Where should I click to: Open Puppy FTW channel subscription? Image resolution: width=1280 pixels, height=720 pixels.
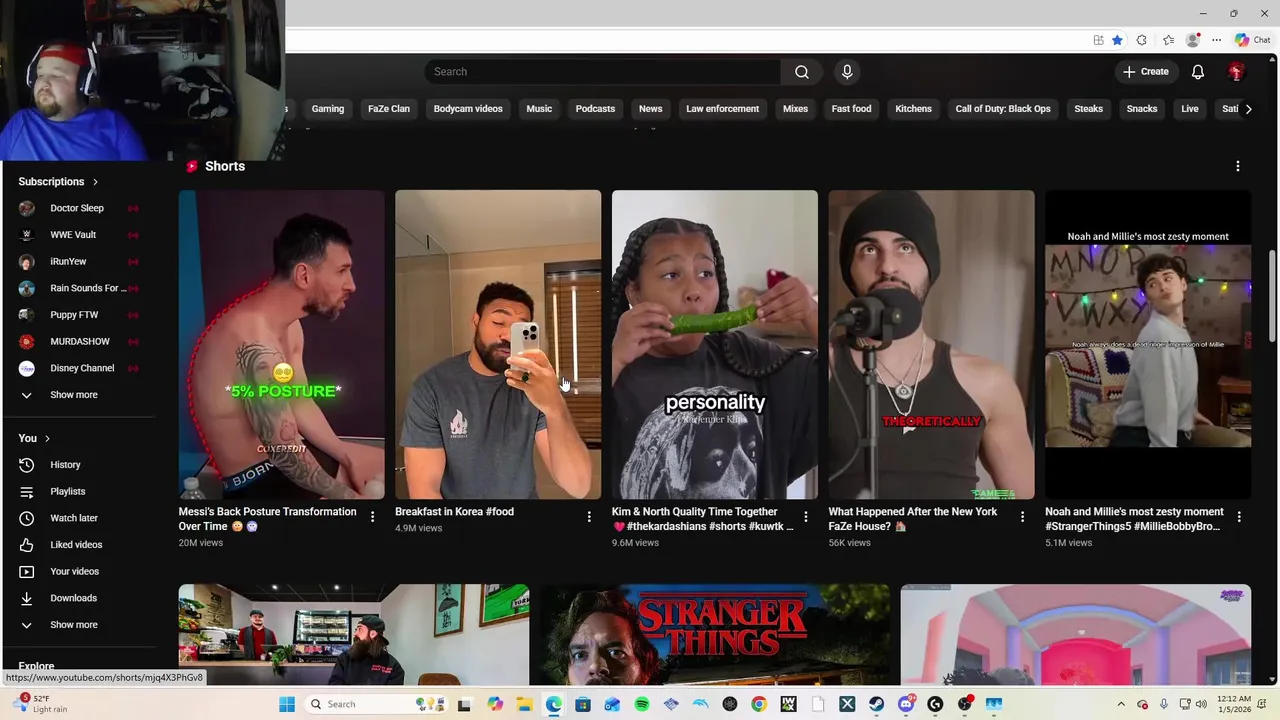point(78,315)
